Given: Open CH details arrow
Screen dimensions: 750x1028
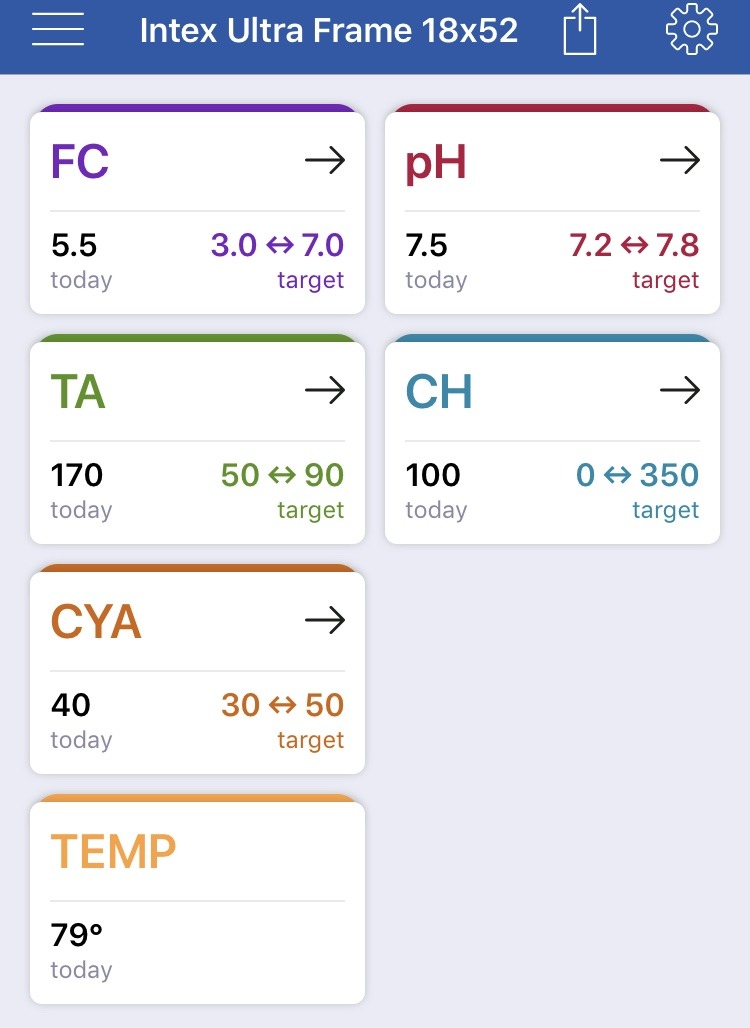Looking at the screenshot, I should [x=680, y=390].
